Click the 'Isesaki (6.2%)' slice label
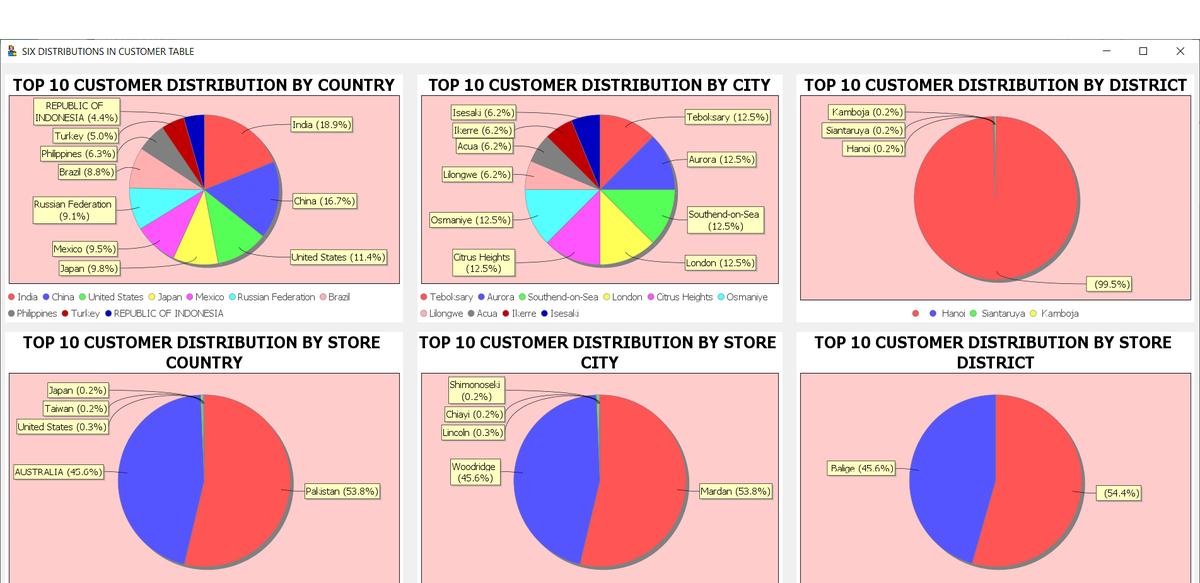 (x=483, y=113)
